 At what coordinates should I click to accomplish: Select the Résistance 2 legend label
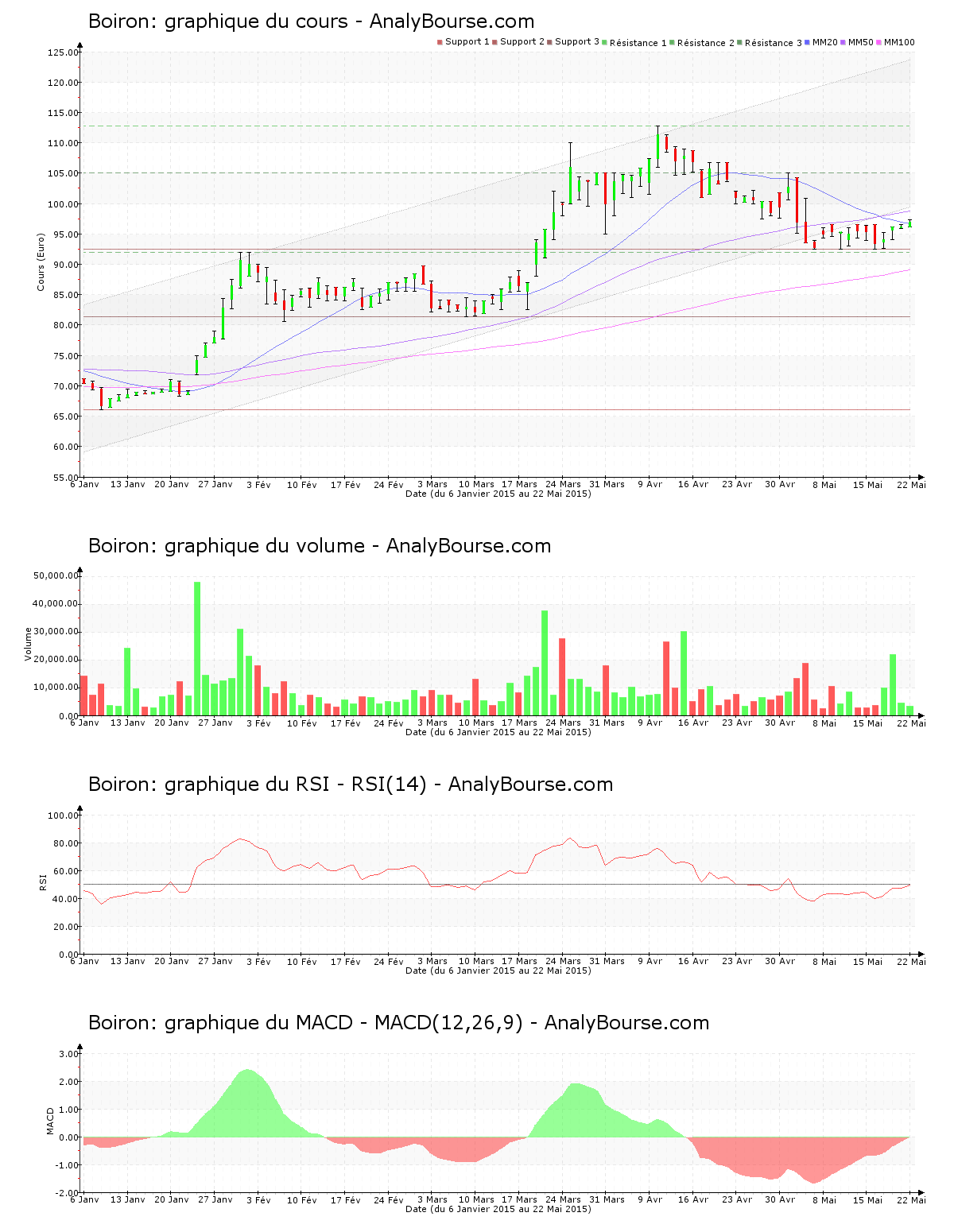(x=706, y=43)
